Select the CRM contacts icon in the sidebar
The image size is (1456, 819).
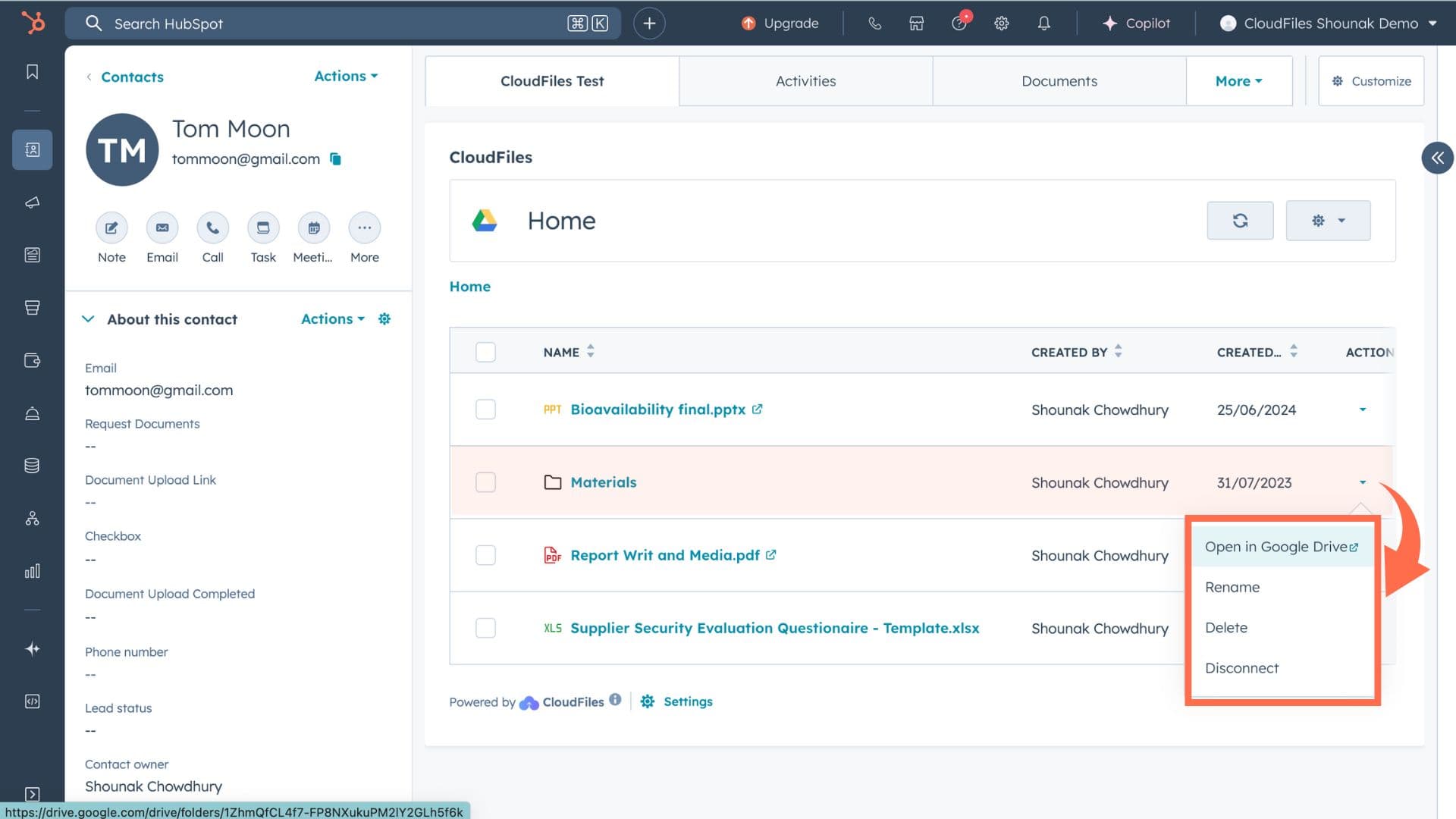pyautogui.click(x=32, y=149)
